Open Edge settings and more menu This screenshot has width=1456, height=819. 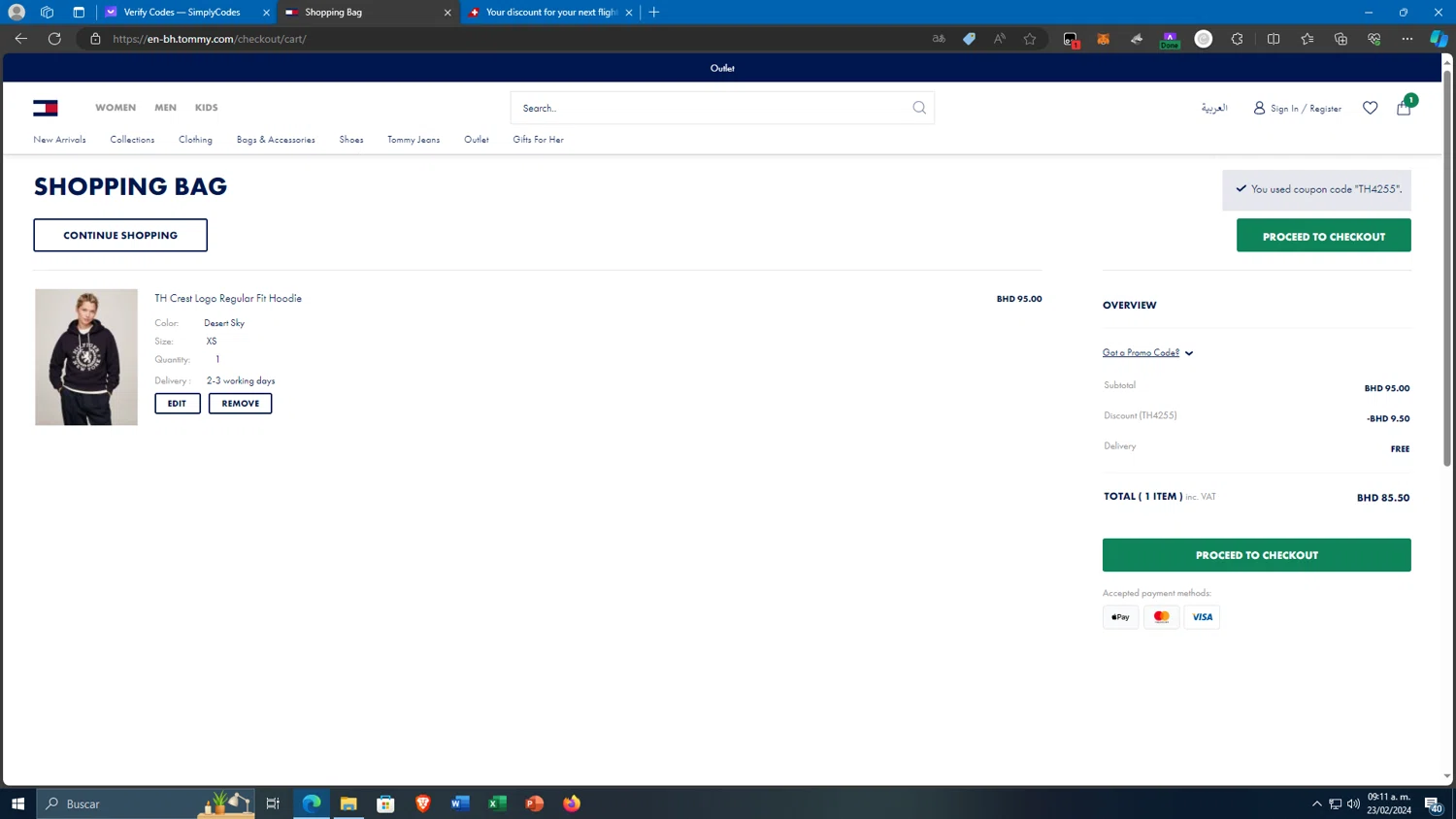pos(1406,39)
